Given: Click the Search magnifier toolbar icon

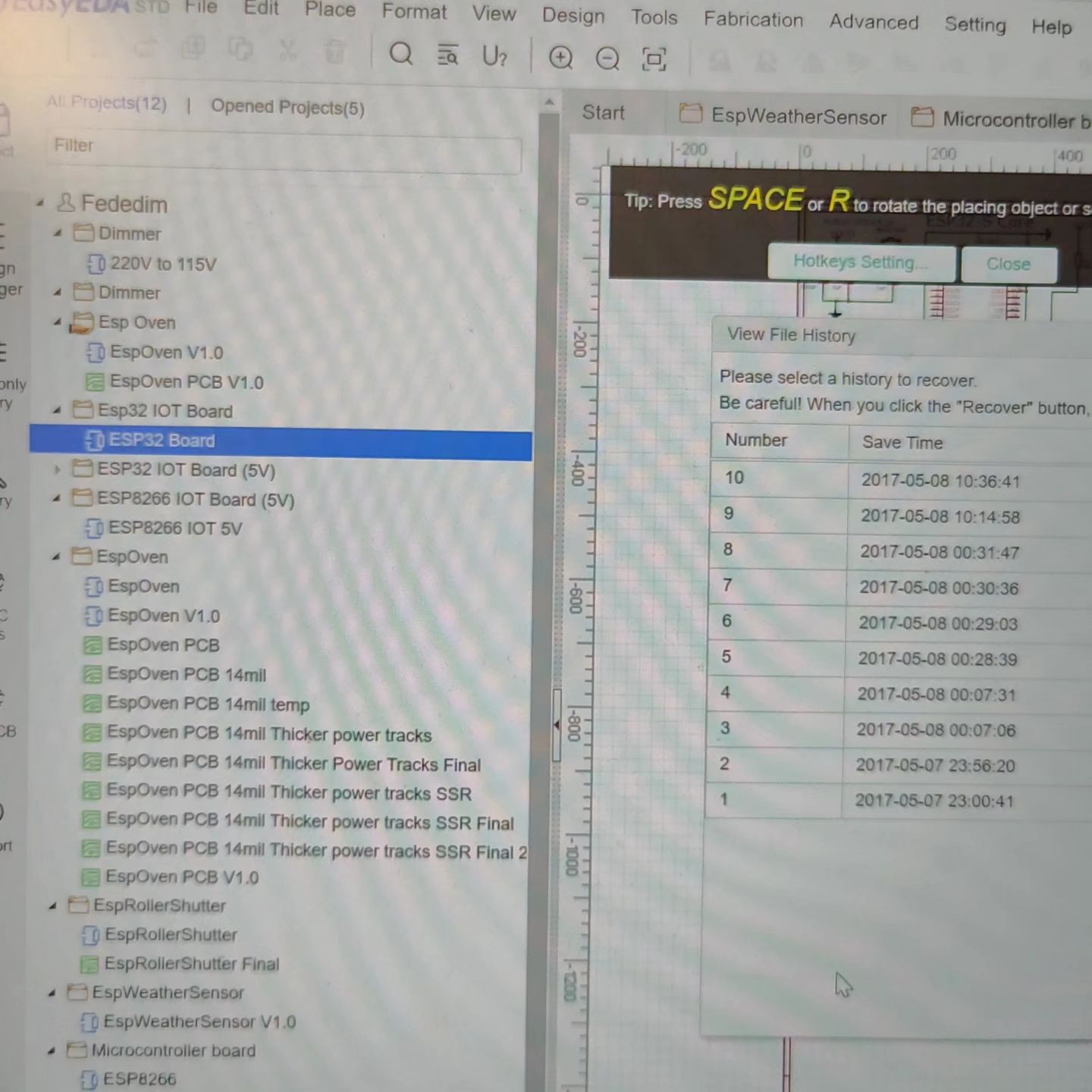Looking at the screenshot, I should pyautogui.click(x=400, y=54).
